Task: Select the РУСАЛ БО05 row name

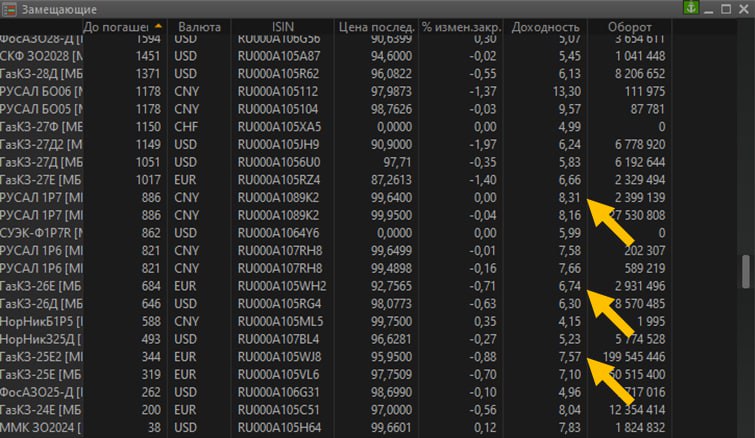Action: point(41,109)
